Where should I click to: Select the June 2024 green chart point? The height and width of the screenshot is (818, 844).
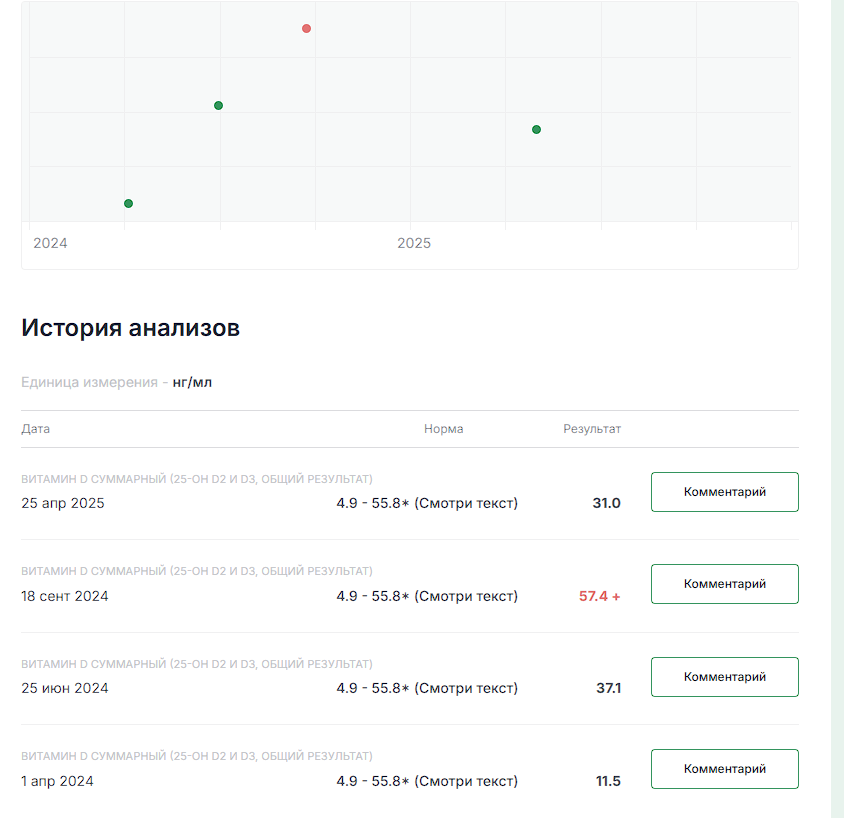(218, 105)
